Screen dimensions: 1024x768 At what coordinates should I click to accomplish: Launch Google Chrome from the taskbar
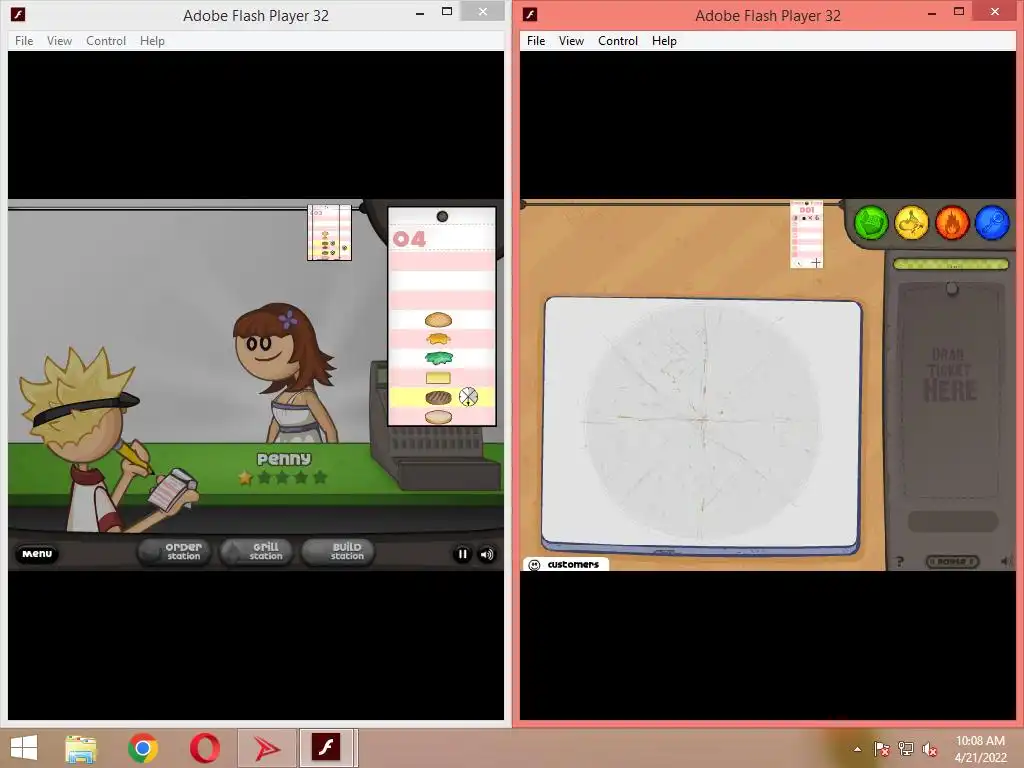143,748
